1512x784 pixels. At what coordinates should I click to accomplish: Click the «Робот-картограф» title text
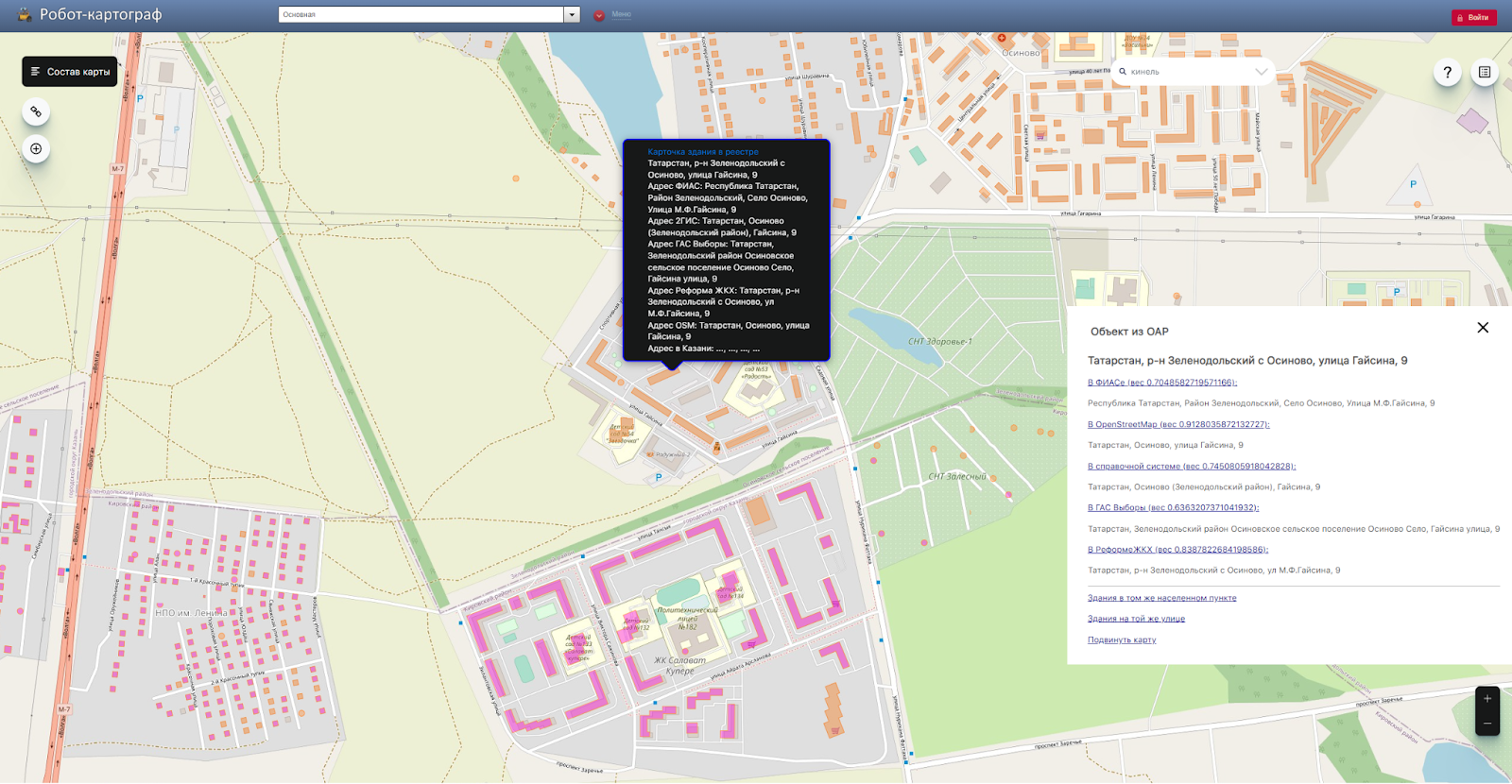100,15
